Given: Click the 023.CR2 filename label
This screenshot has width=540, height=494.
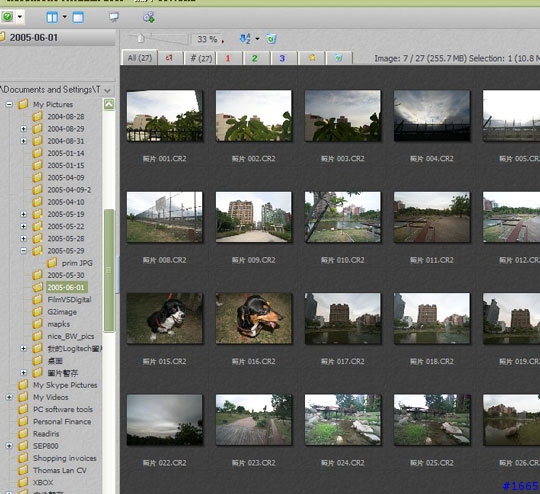Looking at the screenshot, I should 253,463.
